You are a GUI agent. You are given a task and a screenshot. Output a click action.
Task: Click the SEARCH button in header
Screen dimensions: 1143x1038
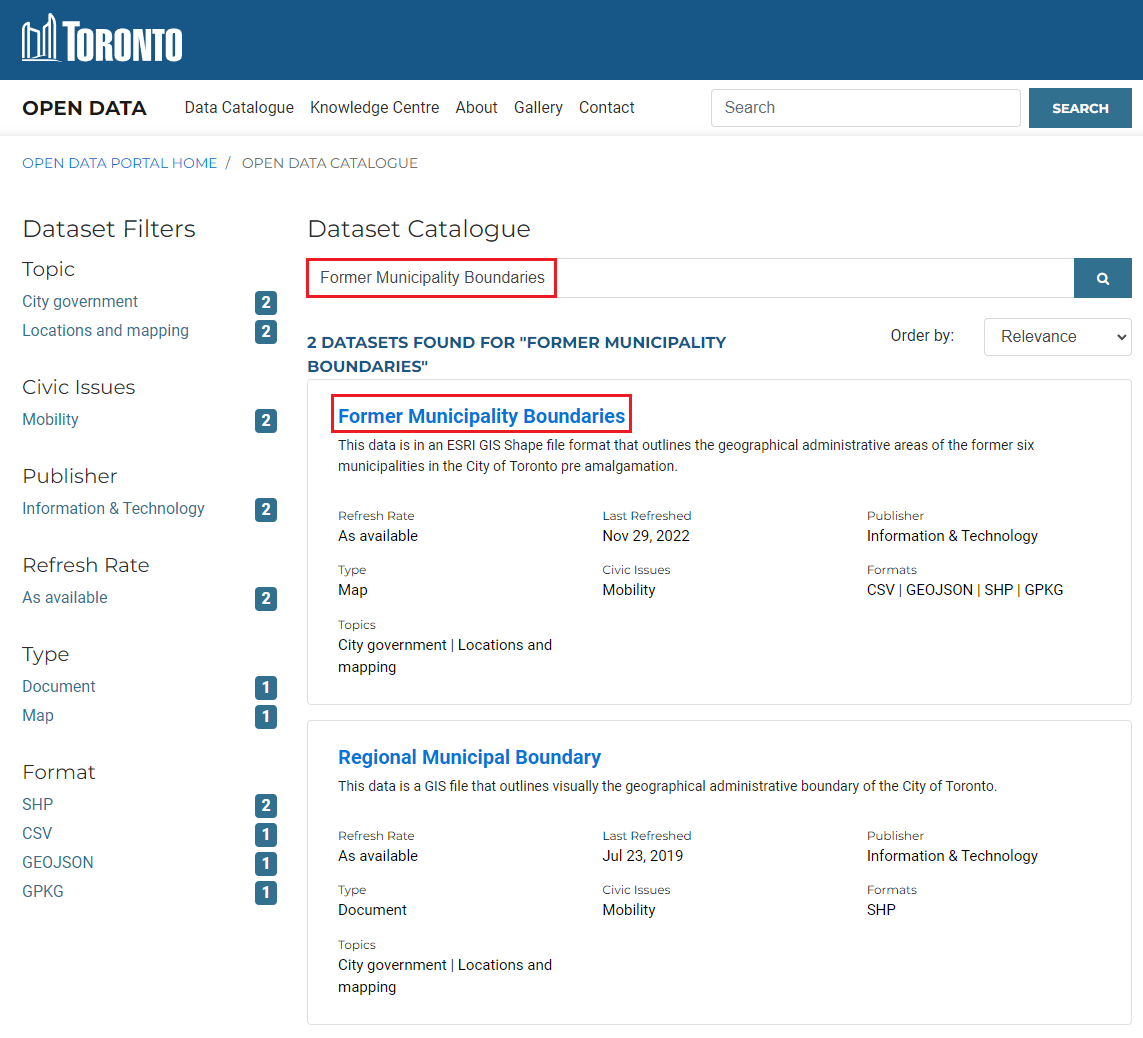(x=1080, y=108)
